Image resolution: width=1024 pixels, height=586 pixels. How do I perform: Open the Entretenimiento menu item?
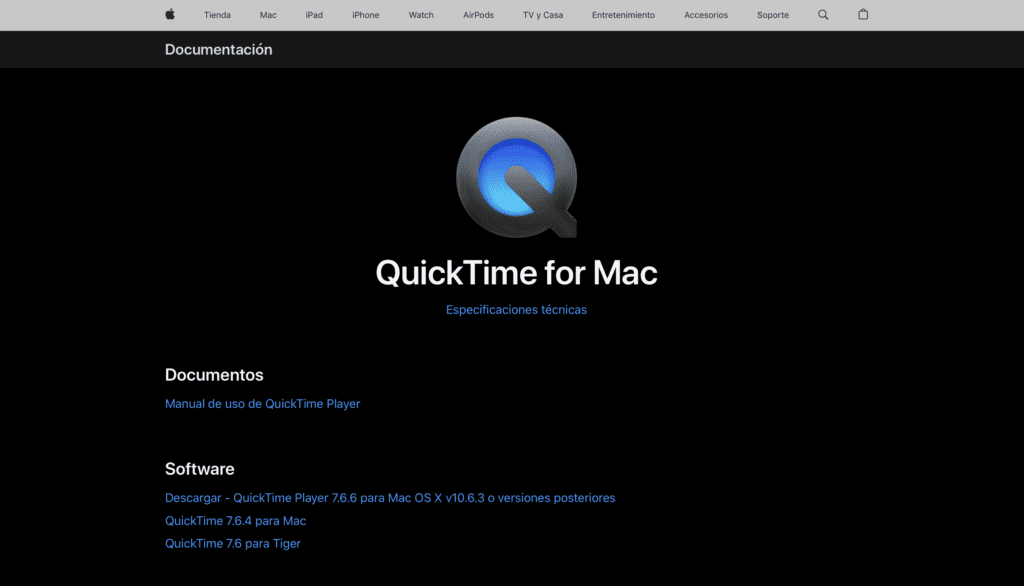(x=624, y=15)
